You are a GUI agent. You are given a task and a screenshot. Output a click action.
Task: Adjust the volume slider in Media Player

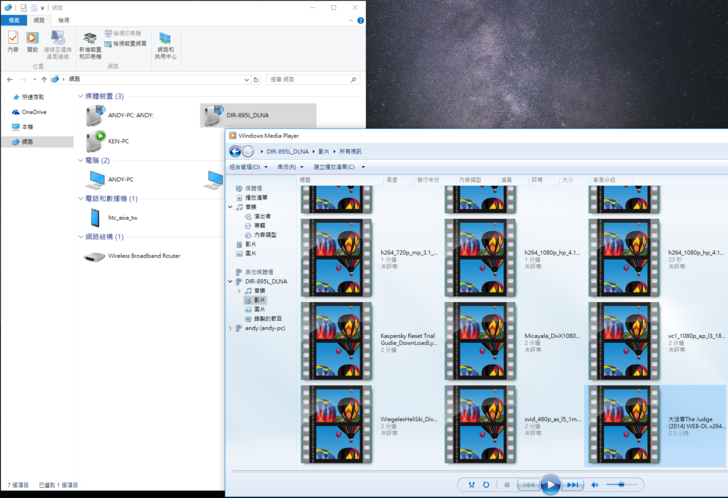621,485
